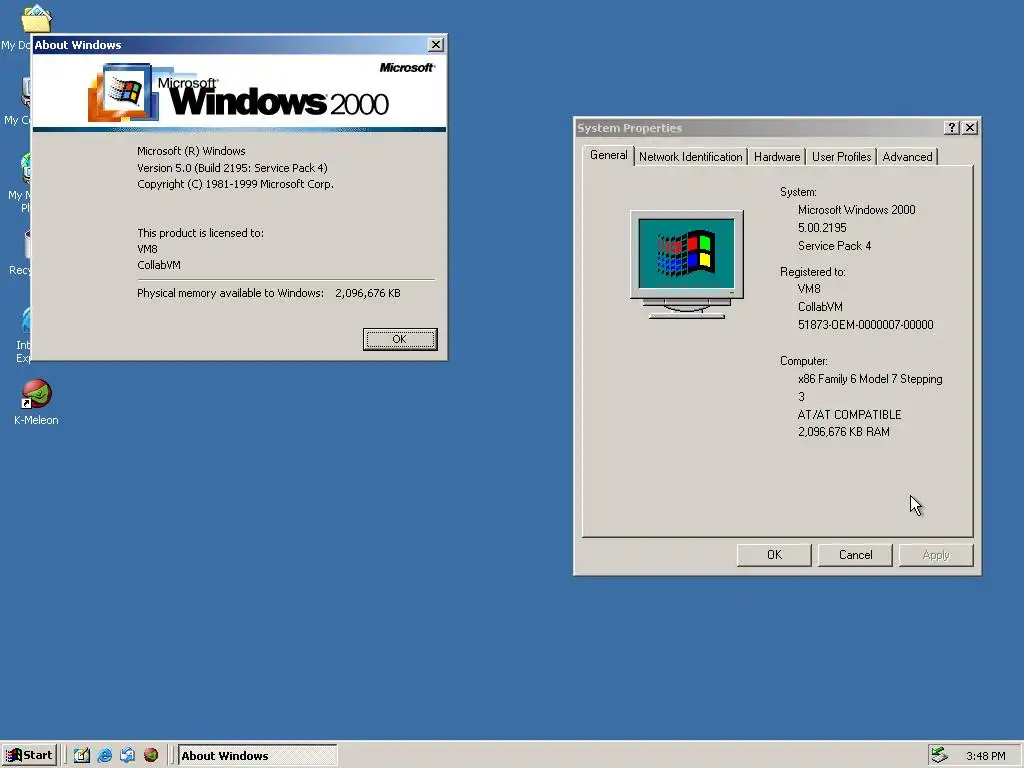Click the Apply button in System Properties

coord(936,554)
